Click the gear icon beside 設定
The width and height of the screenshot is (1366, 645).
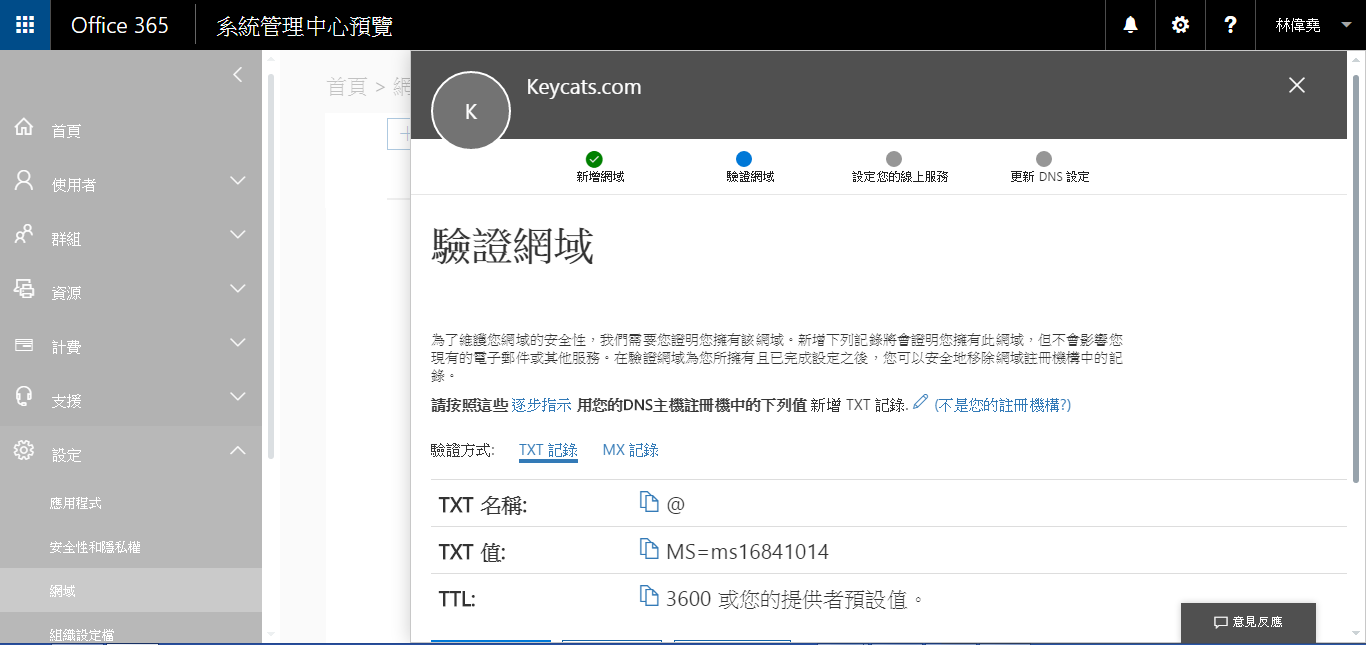[24, 451]
